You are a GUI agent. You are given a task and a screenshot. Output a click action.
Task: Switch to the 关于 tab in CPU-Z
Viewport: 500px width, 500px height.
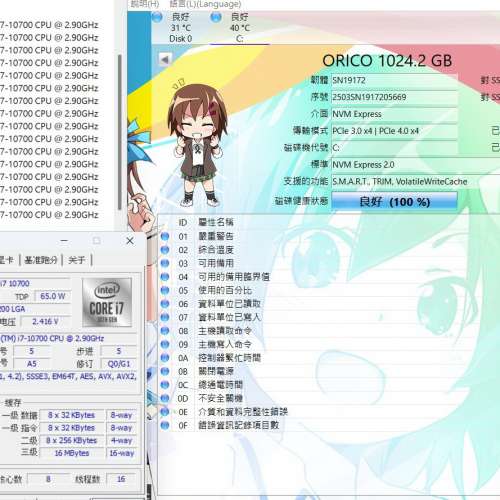pos(77,260)
